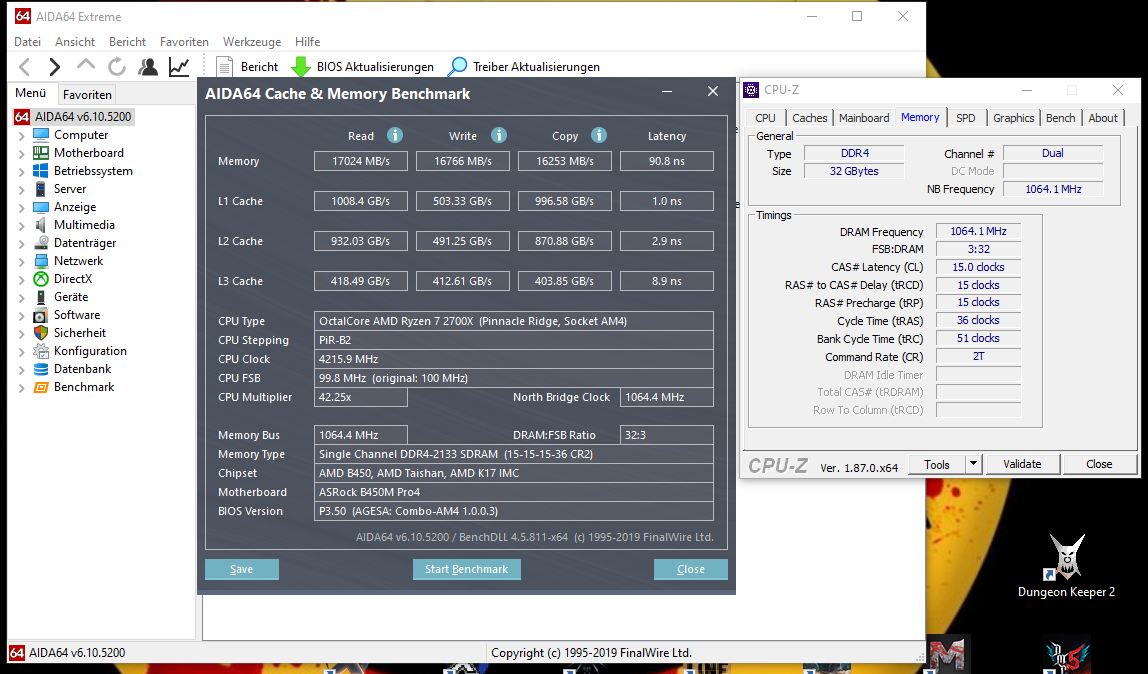Open the CPU-Z Tools dropdown arrow
The height and width of the screenshot is (674, 1148).
click(973, 464)
